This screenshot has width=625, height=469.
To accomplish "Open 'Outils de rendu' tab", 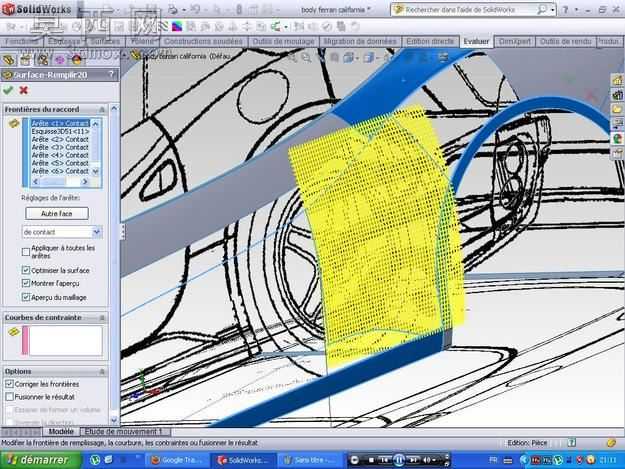I will [565, 41].
